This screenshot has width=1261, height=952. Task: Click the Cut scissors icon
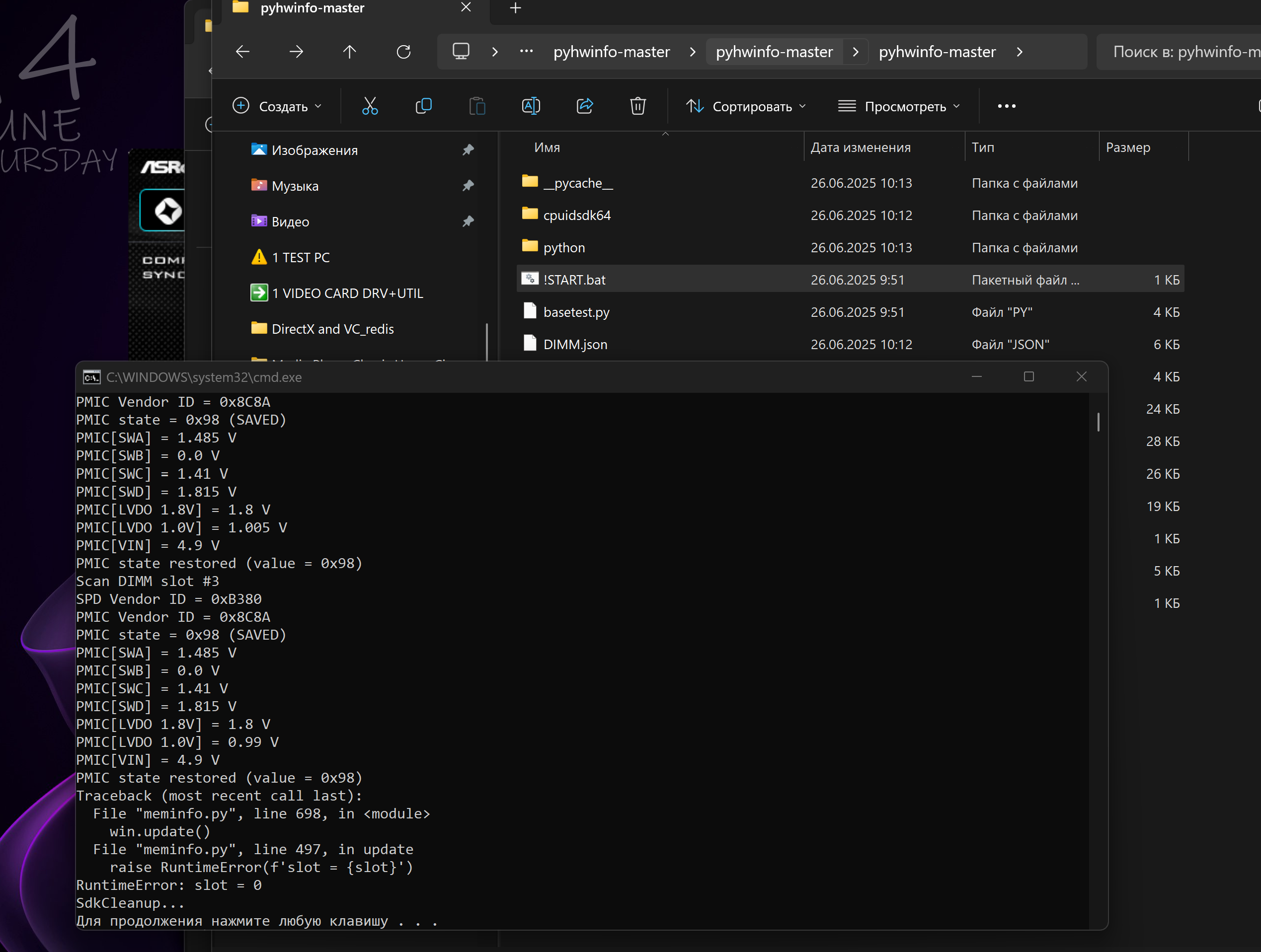(370, 106)
